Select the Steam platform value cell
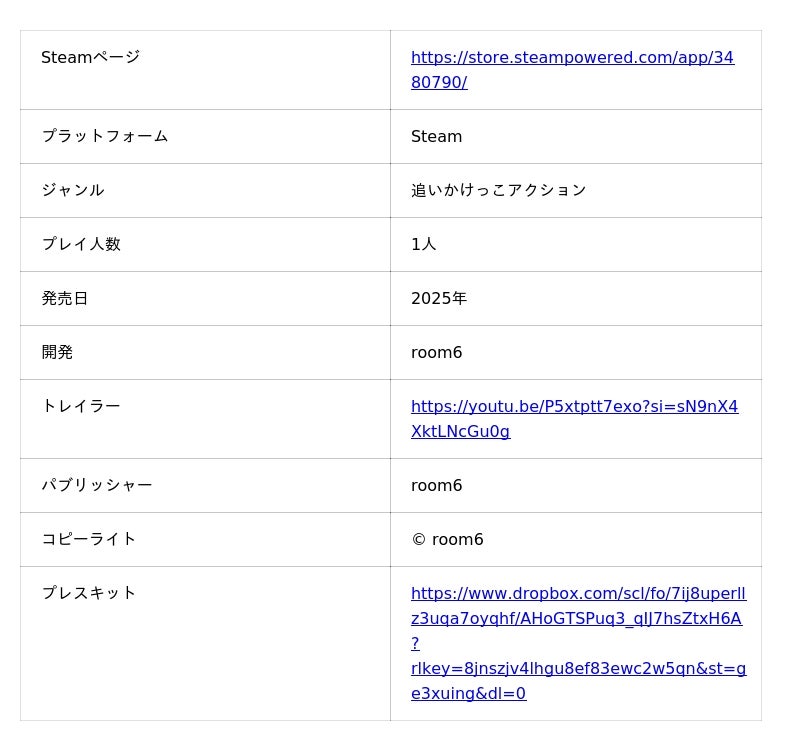The height and width of the screenshot is (751, 800). pos(437,137)
